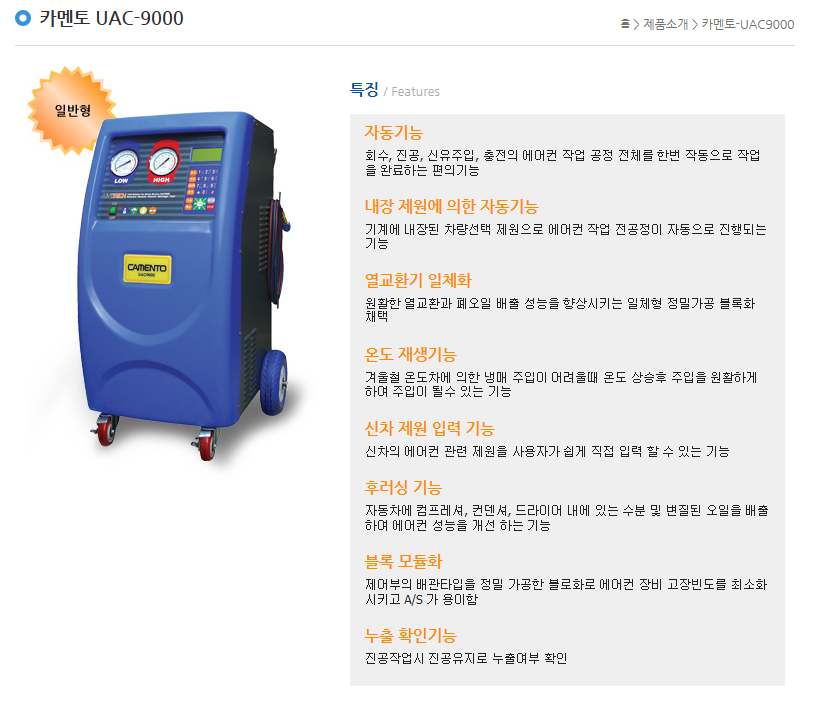This screenshot has width=814, height=706.
Task: Click the 온도 재생기능 heading
Action: [x=410, y=355]
